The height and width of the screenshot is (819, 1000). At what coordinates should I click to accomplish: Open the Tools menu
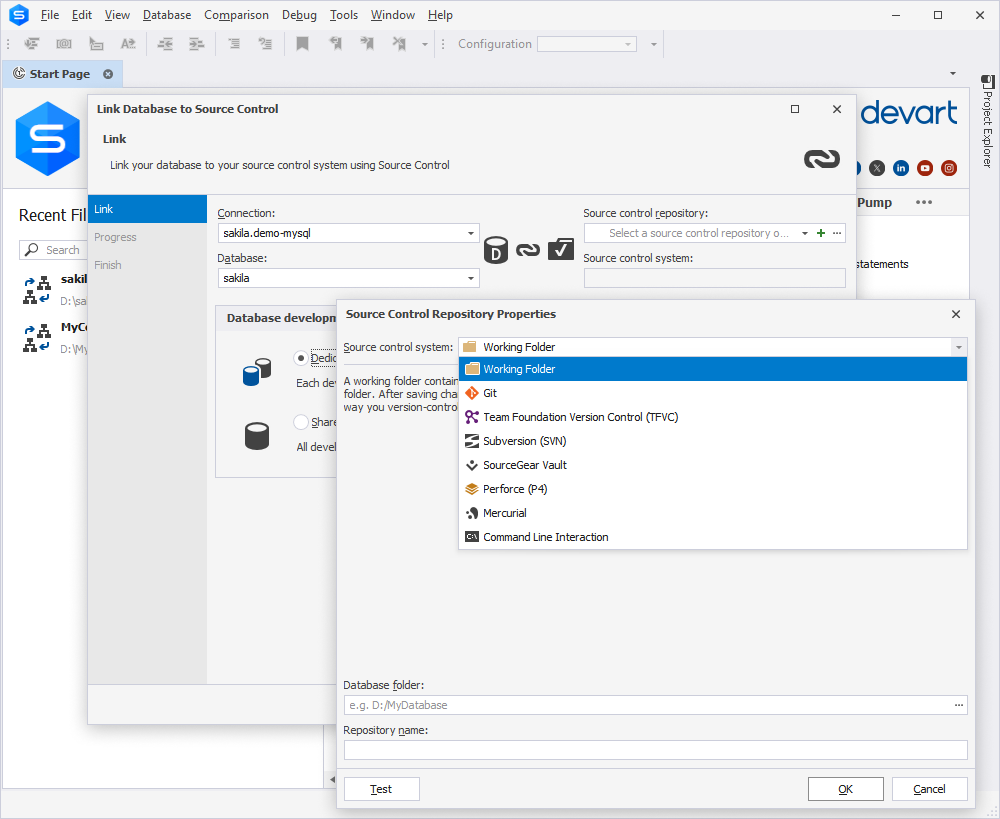[344, 15]
